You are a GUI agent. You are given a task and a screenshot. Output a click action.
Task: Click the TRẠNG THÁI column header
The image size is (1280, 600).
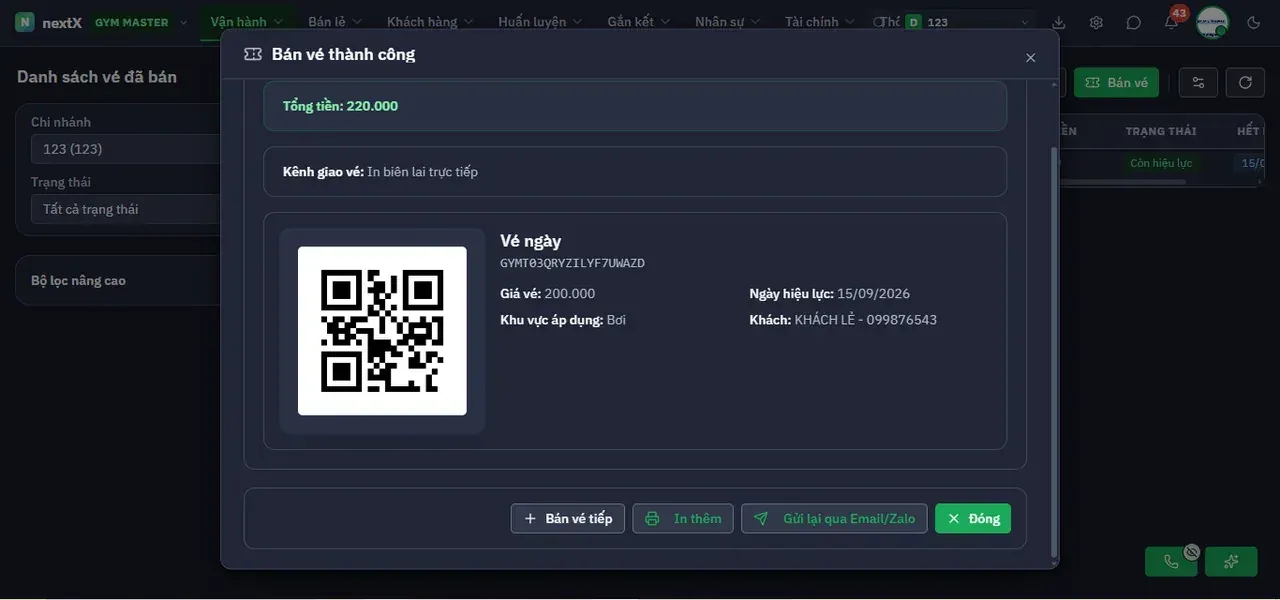click(x=1161, y=131)
